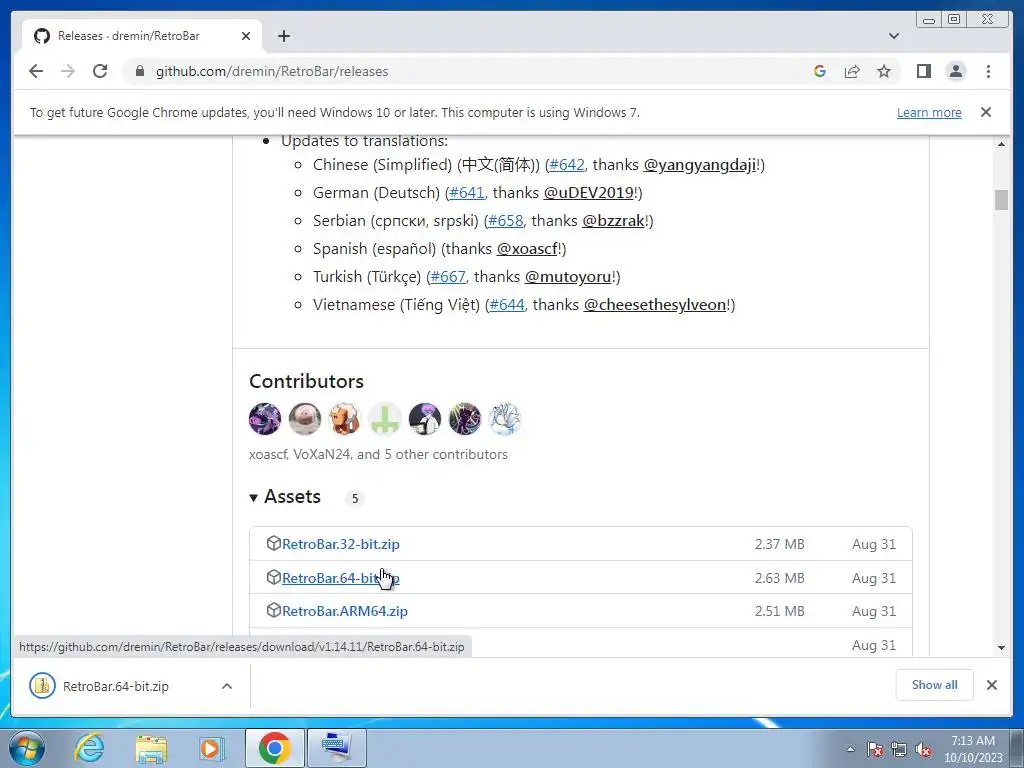Image resolution: width=1024 pixels, height=768 pixels.
Task: Open Action Center flag icon
Action: click(x=875, y=749)
